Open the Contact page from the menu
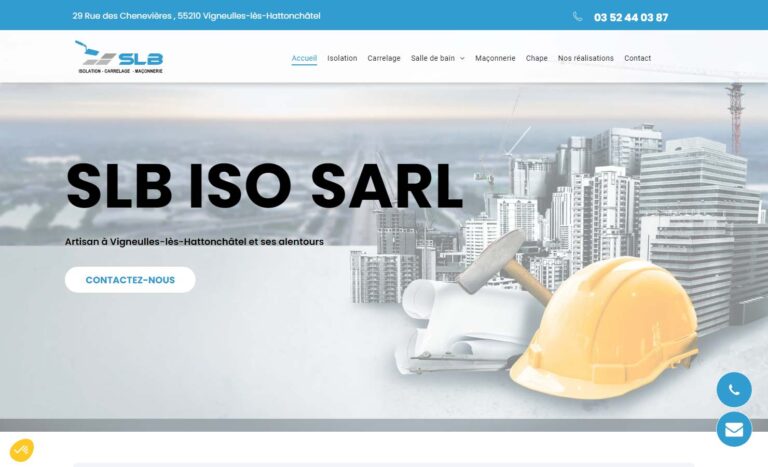The width and height of the screenshot is (768, 467). [637, 58]
